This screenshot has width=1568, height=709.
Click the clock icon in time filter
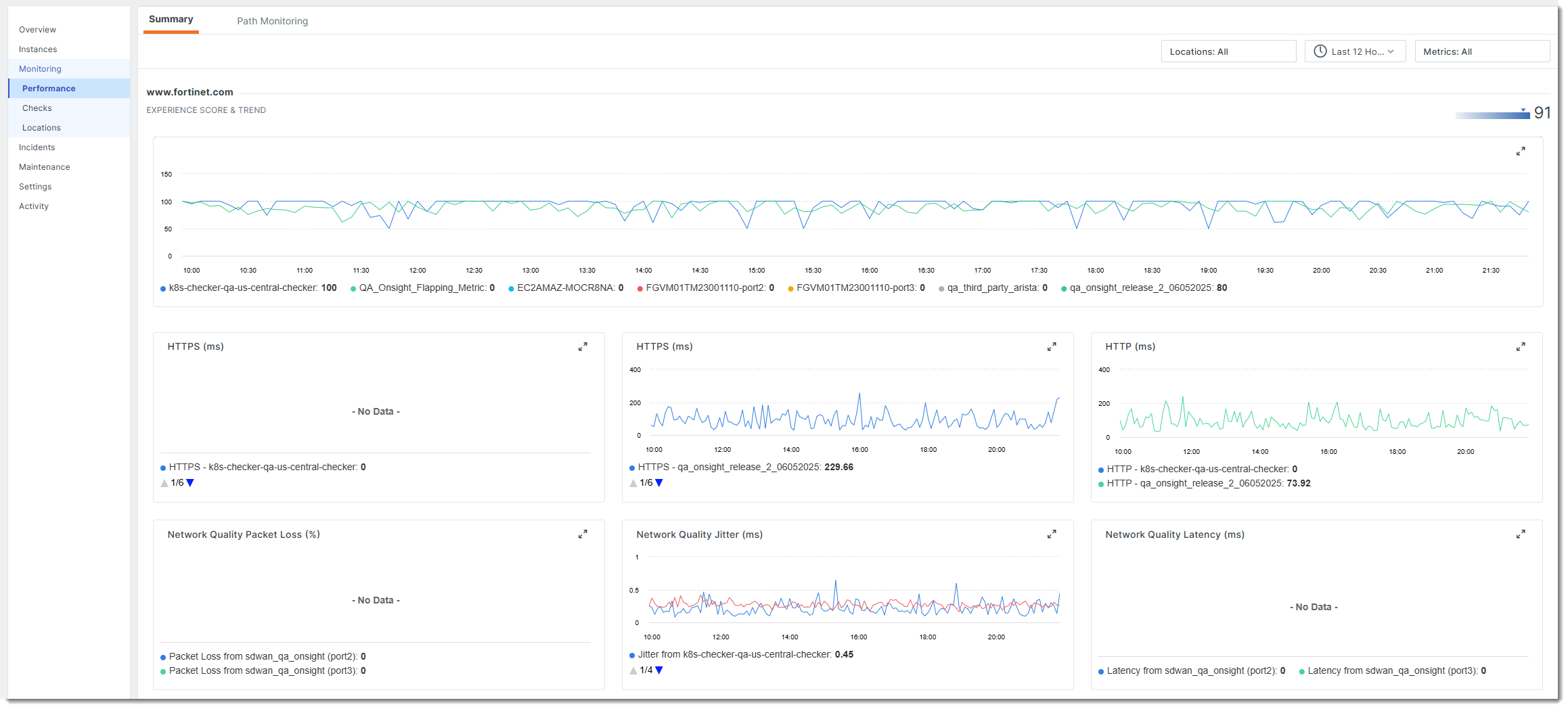click(1320, 51)
